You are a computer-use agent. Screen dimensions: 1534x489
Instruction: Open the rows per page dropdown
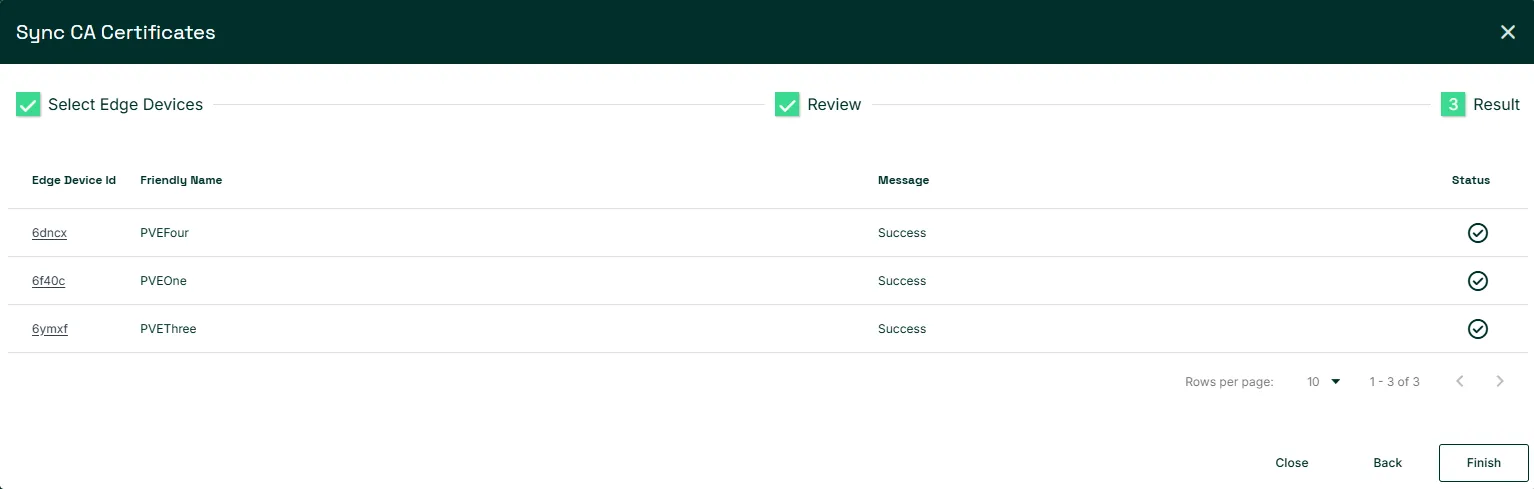point(1323,382)
